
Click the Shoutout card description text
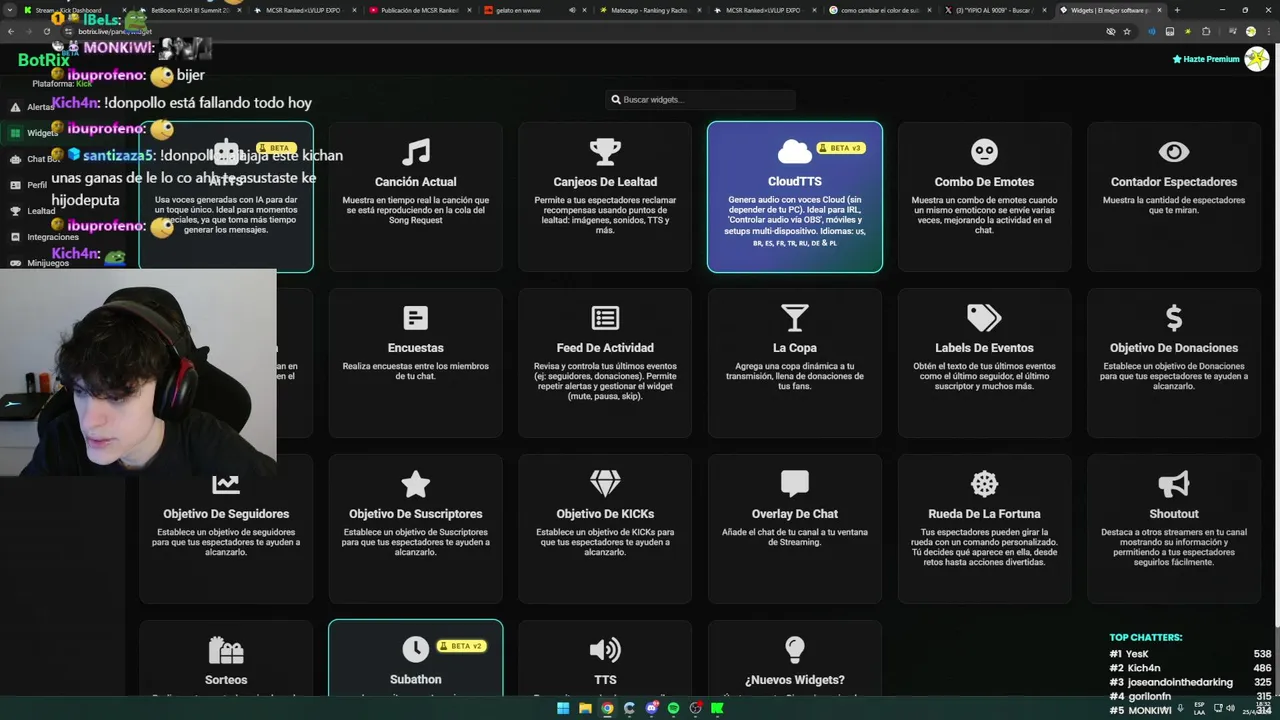pyautogui.click(x=1174, y=547)
